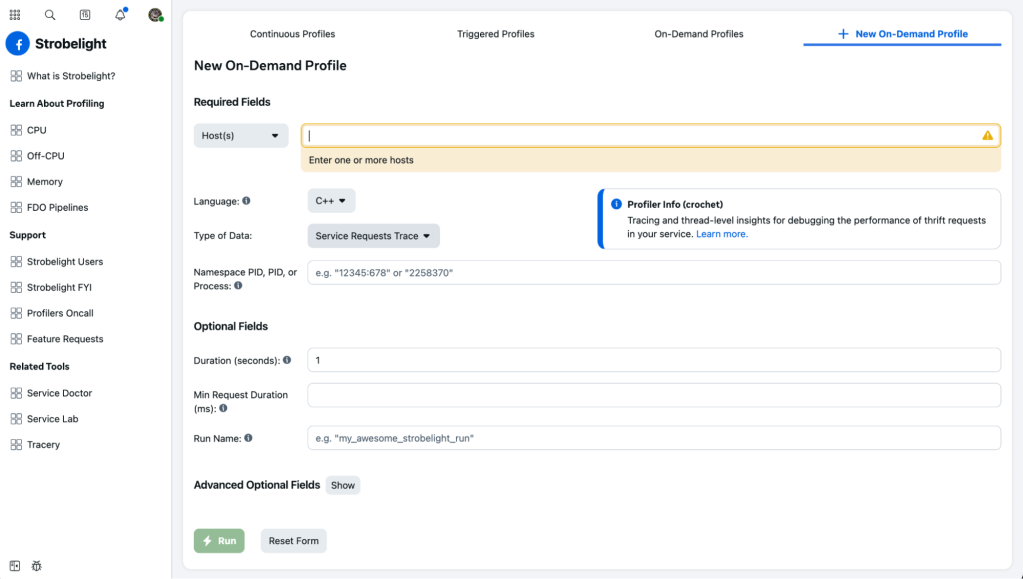
Task: Open the notifications bell icon
Action: pyautogui.click(x=120, y=15)
